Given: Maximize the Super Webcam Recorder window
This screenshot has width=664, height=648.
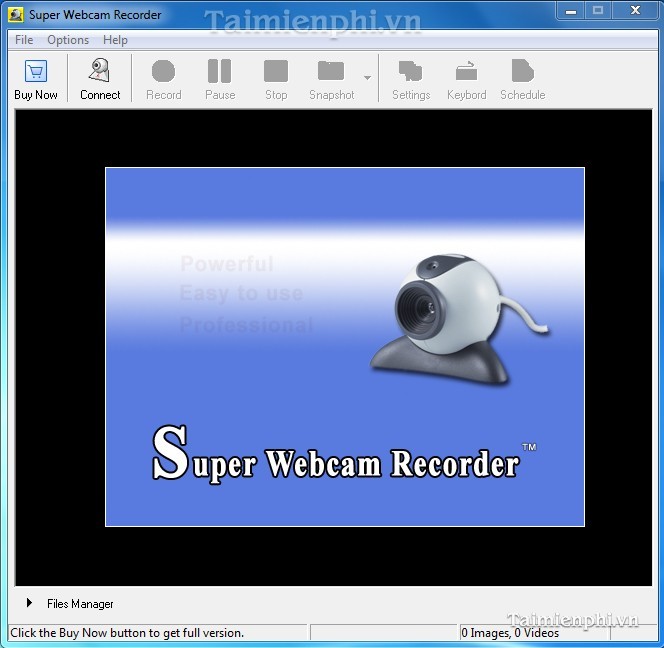Looking at the screenshot, I should tap(598, 11).
